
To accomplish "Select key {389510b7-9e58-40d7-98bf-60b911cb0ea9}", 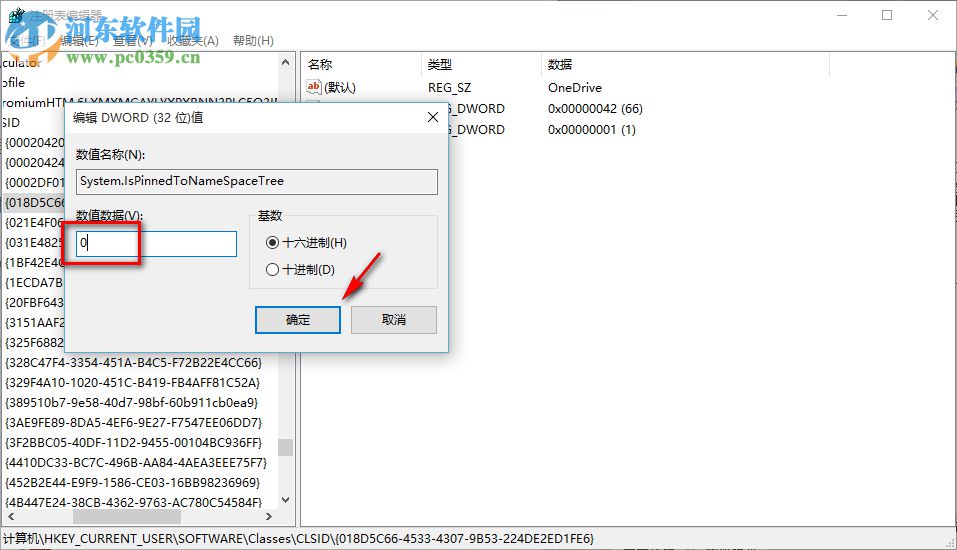I will (132, 403).
